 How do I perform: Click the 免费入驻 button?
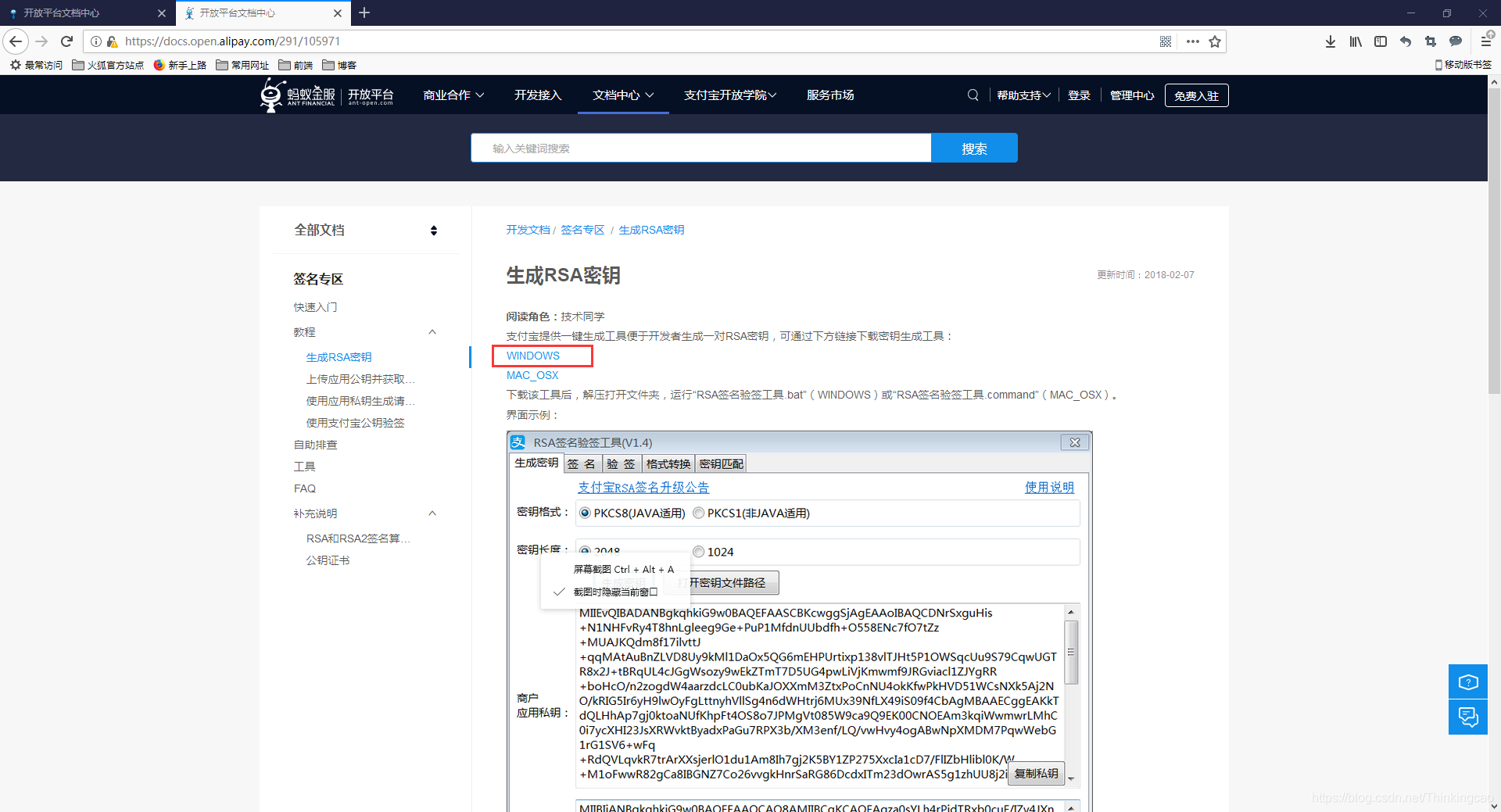click(1196, 95)
